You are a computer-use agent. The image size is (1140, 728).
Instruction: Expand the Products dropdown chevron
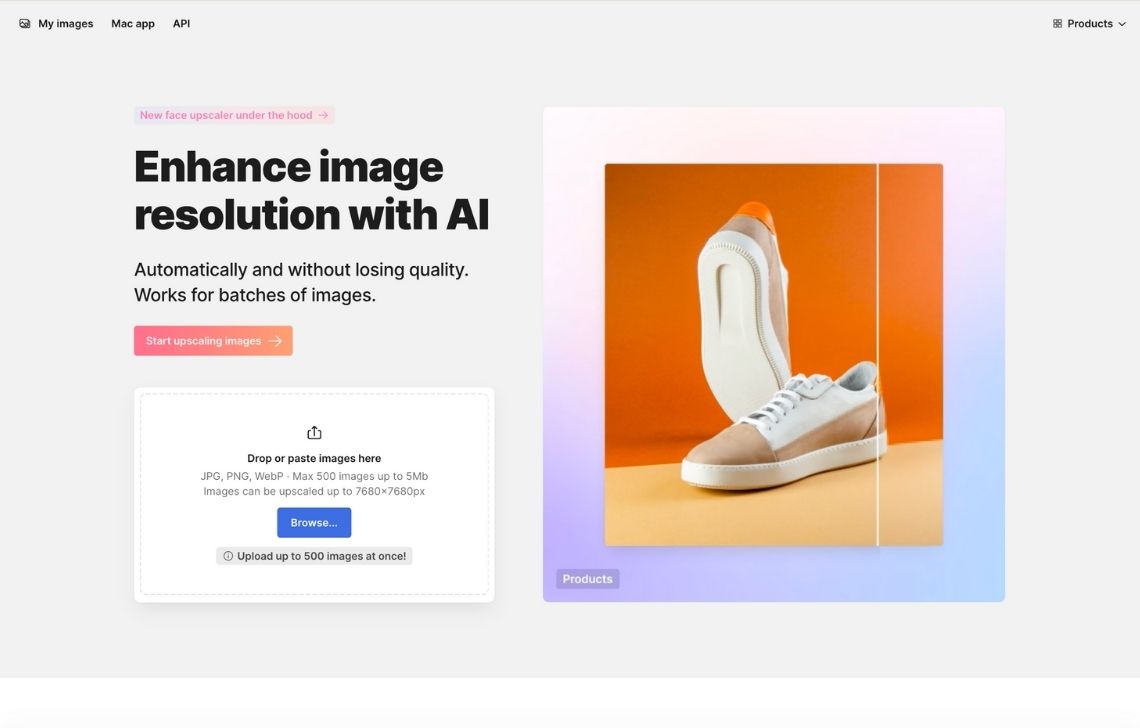pos(1122,24)
